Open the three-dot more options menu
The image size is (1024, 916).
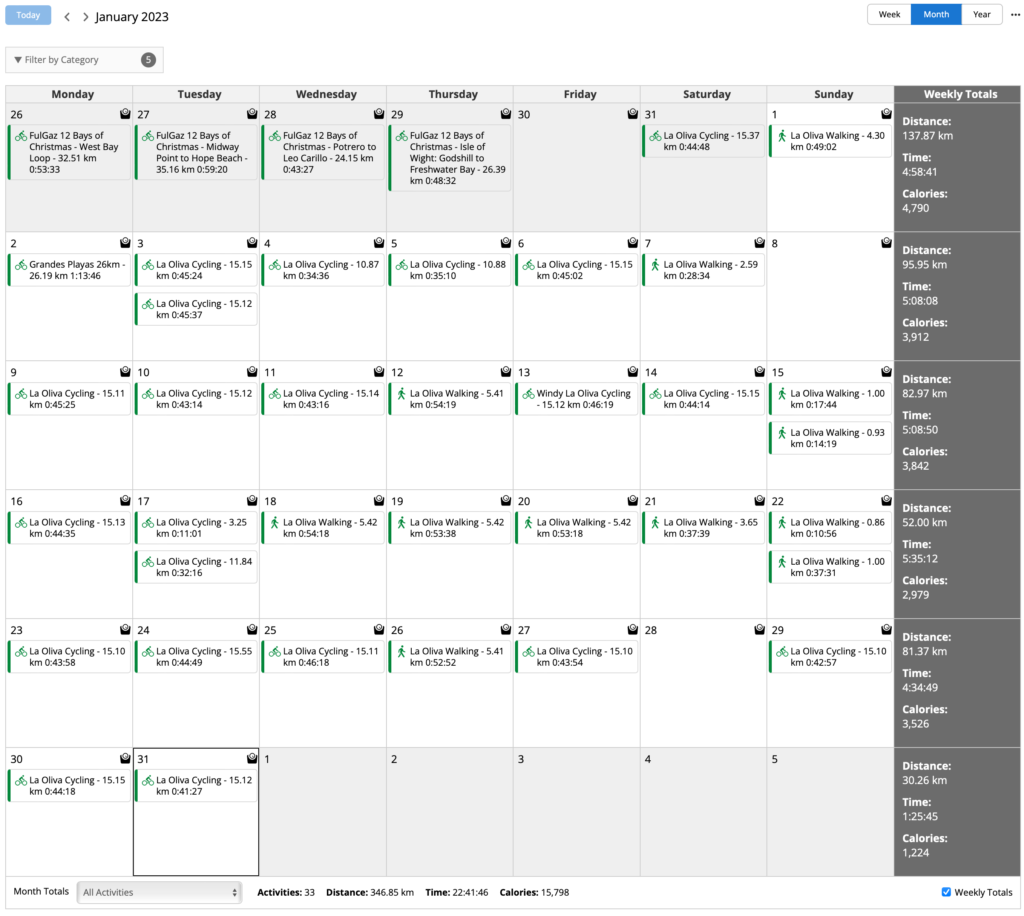(1015, 15)
